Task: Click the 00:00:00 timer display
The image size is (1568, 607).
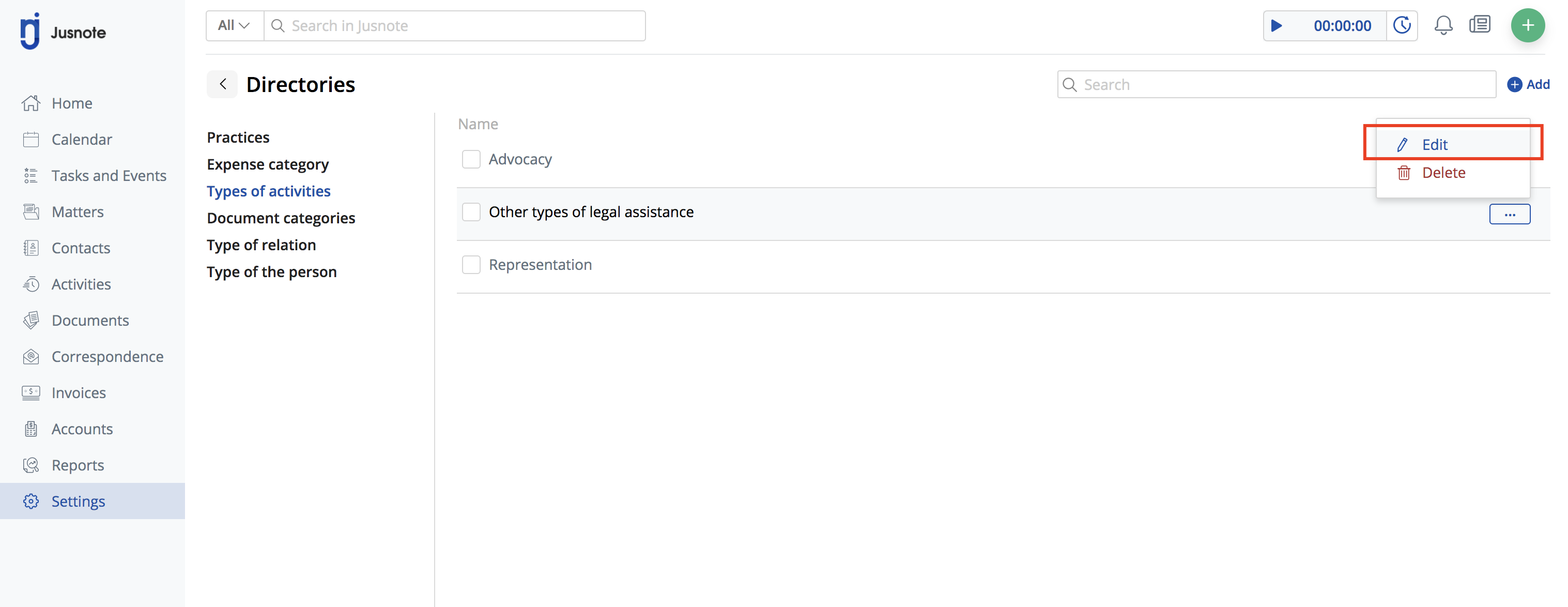Action: 1342,25
